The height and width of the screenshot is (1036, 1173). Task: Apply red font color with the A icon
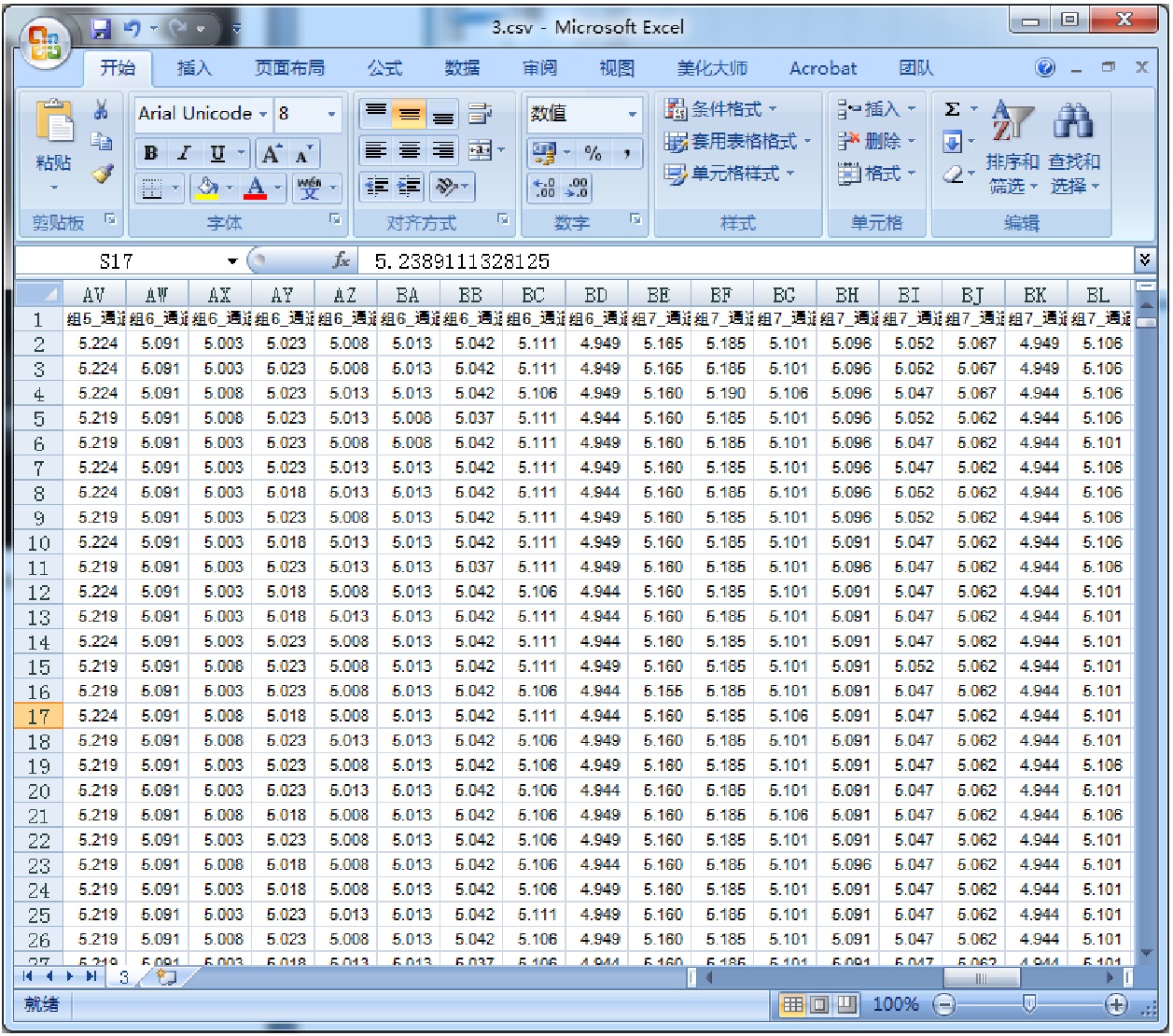[255, 189]
